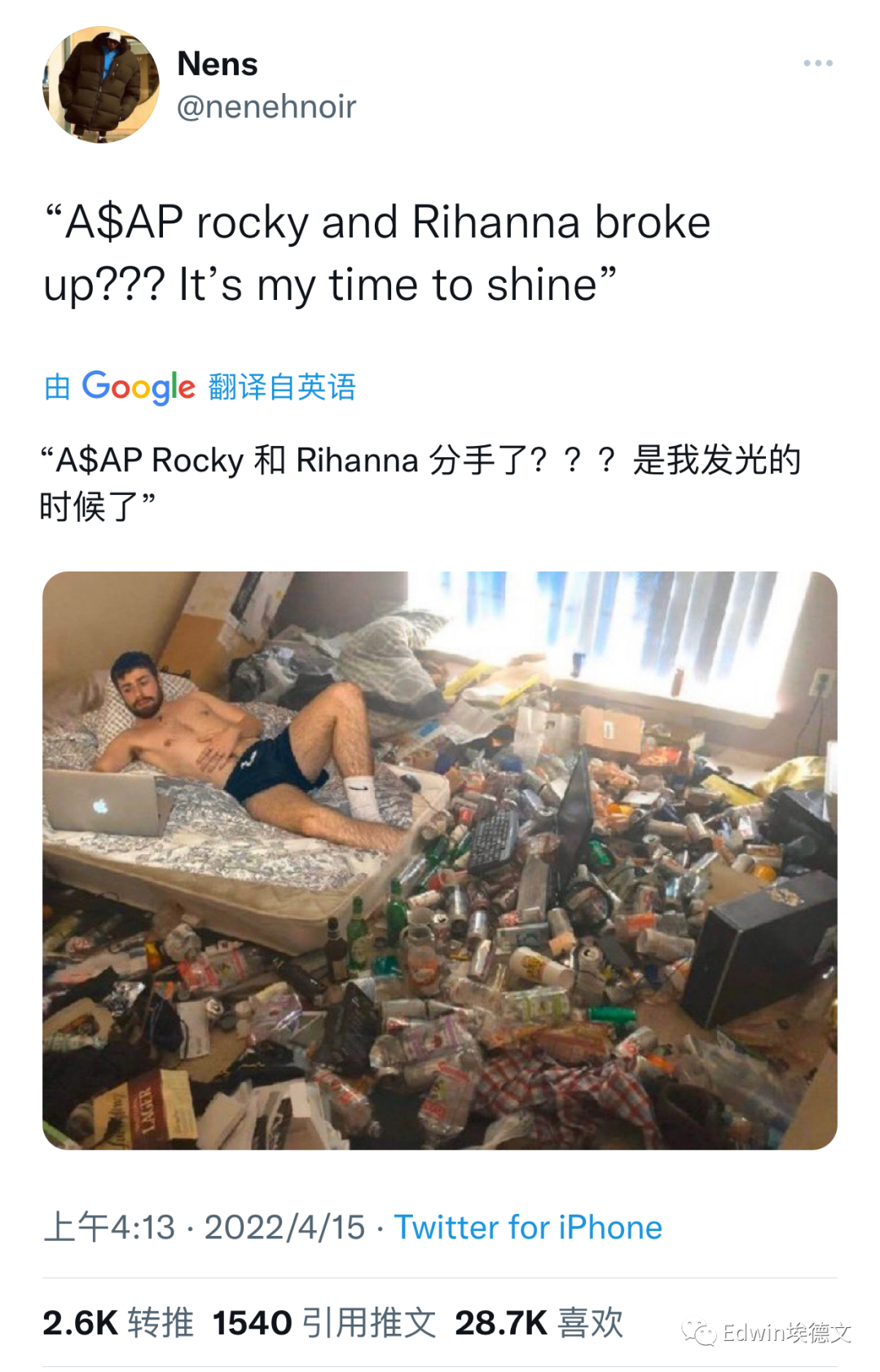Select the translated Chinese tweet text
Image resolution: width=880 pixels, height=1372 pixels.
pyautogui.click(x=420, y=483)
